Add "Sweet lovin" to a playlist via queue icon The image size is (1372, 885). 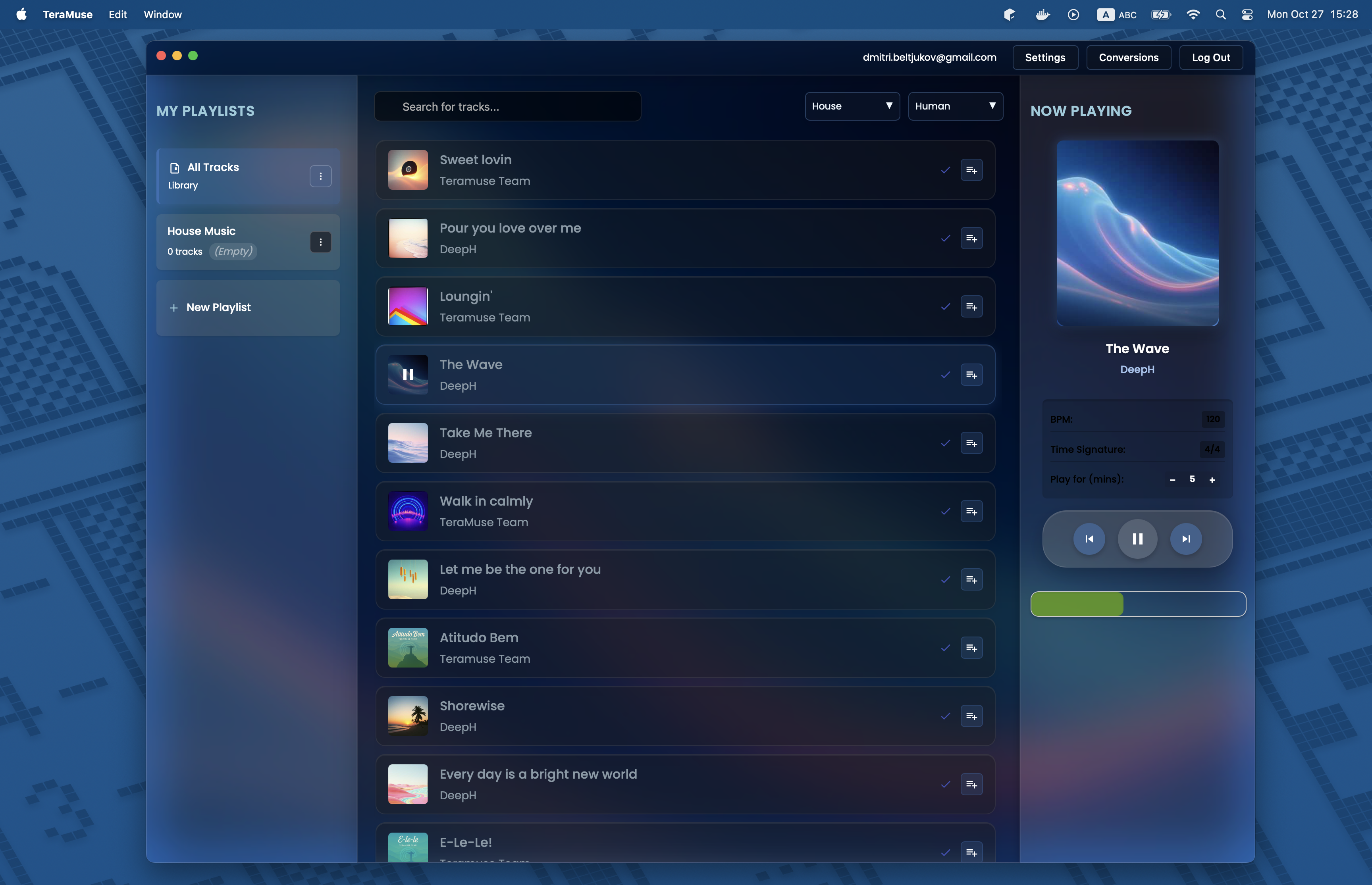point(971,170)
